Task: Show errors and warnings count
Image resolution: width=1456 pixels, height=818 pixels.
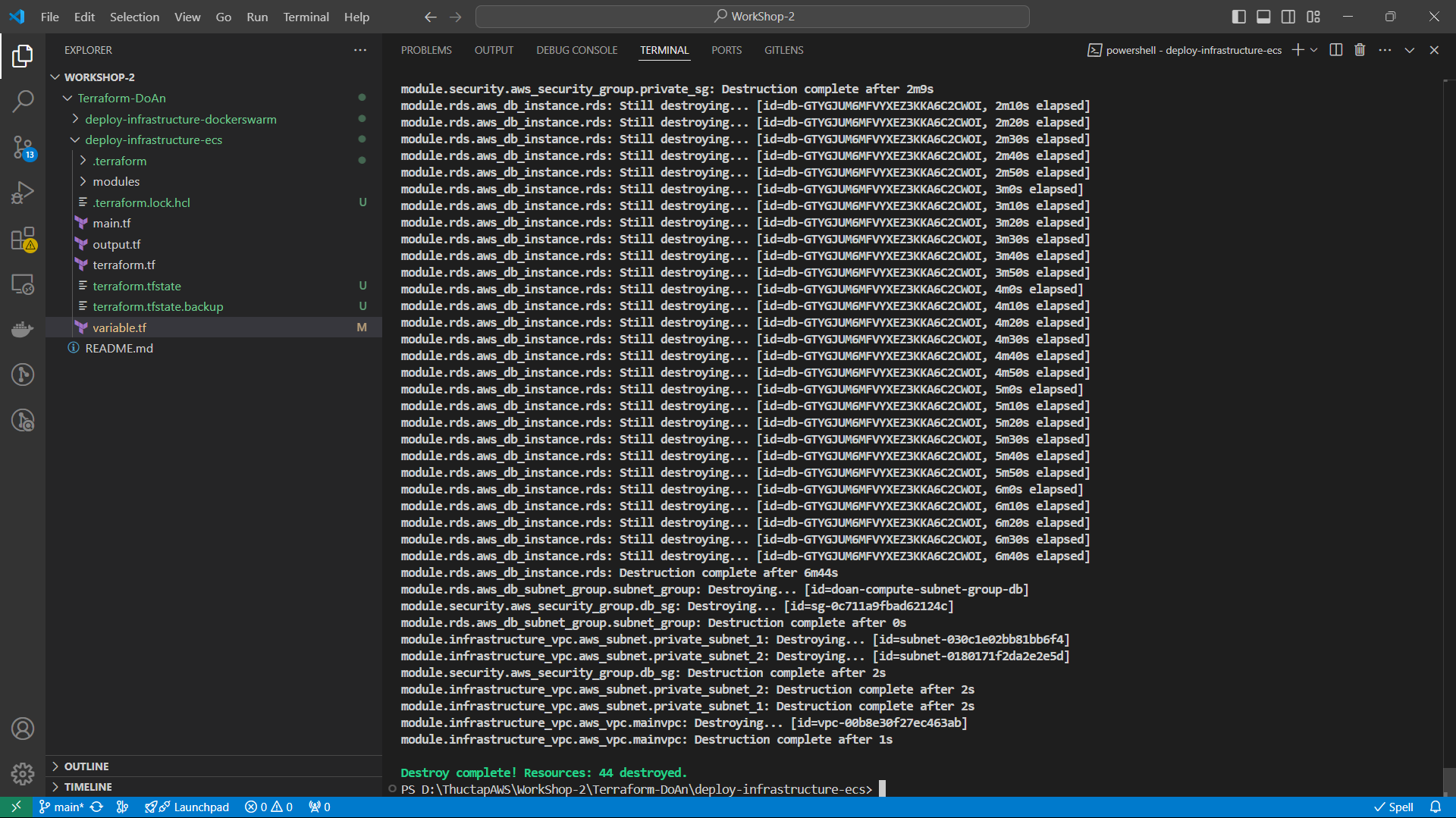Action: point(268,807)
